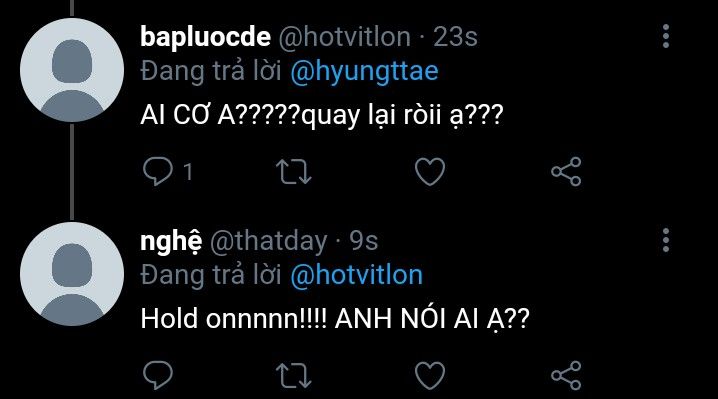Reply to bapluocde's tweet via comment icon

[158, 171]
